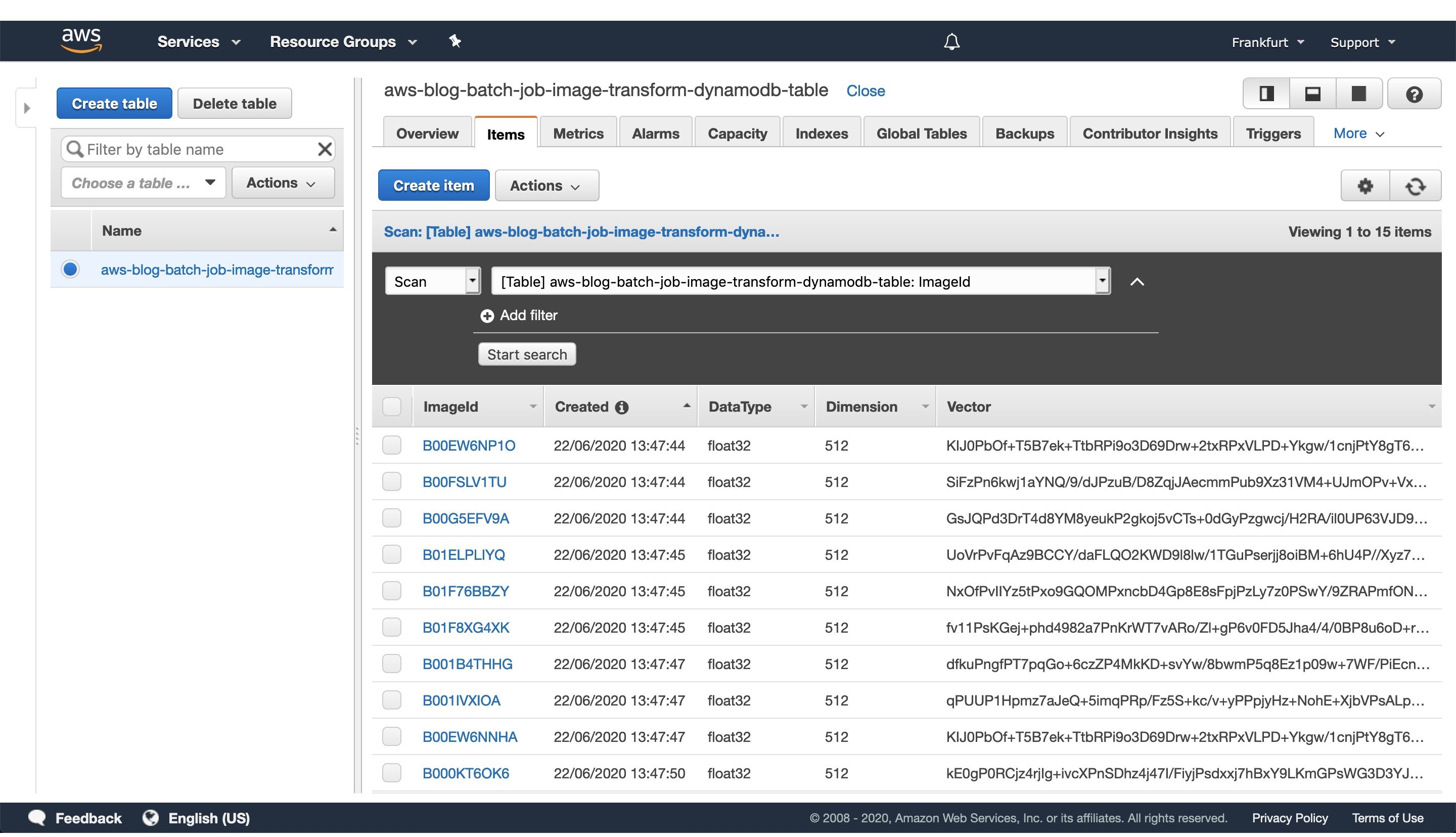Open the Frankfurt region dropdown
Image resolution: width=1456 pixels, height=837 pixels.
click(1267, 42)
